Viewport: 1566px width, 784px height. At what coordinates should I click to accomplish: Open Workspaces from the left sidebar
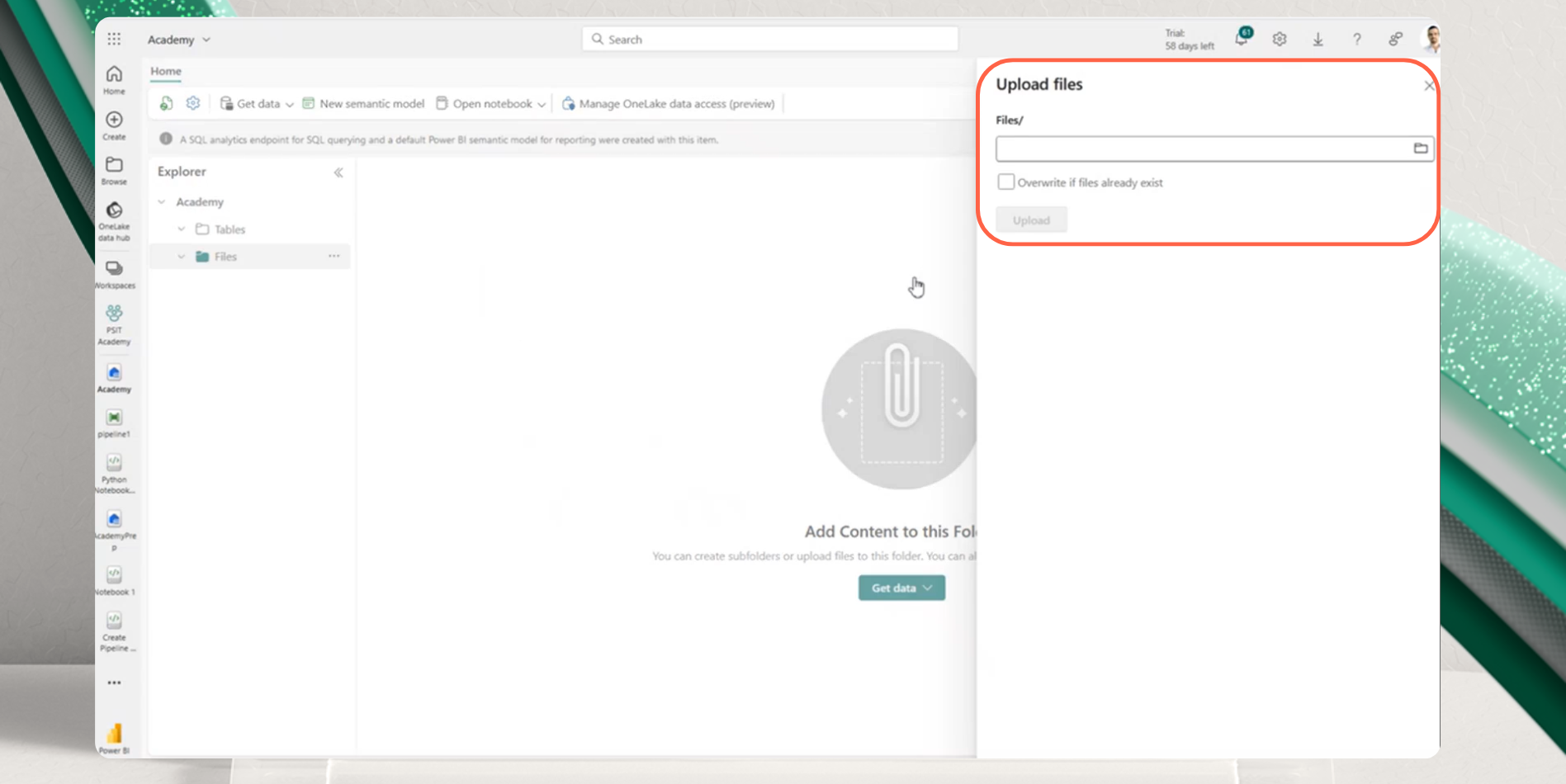point(114,270)
